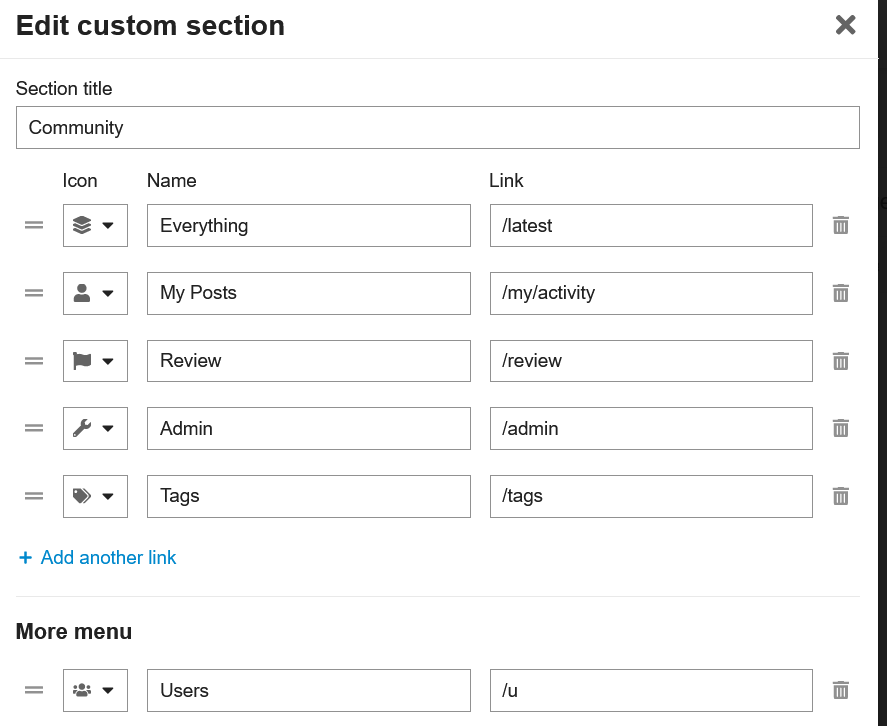Click the /latest link field
887x726 pixels.
651,225
